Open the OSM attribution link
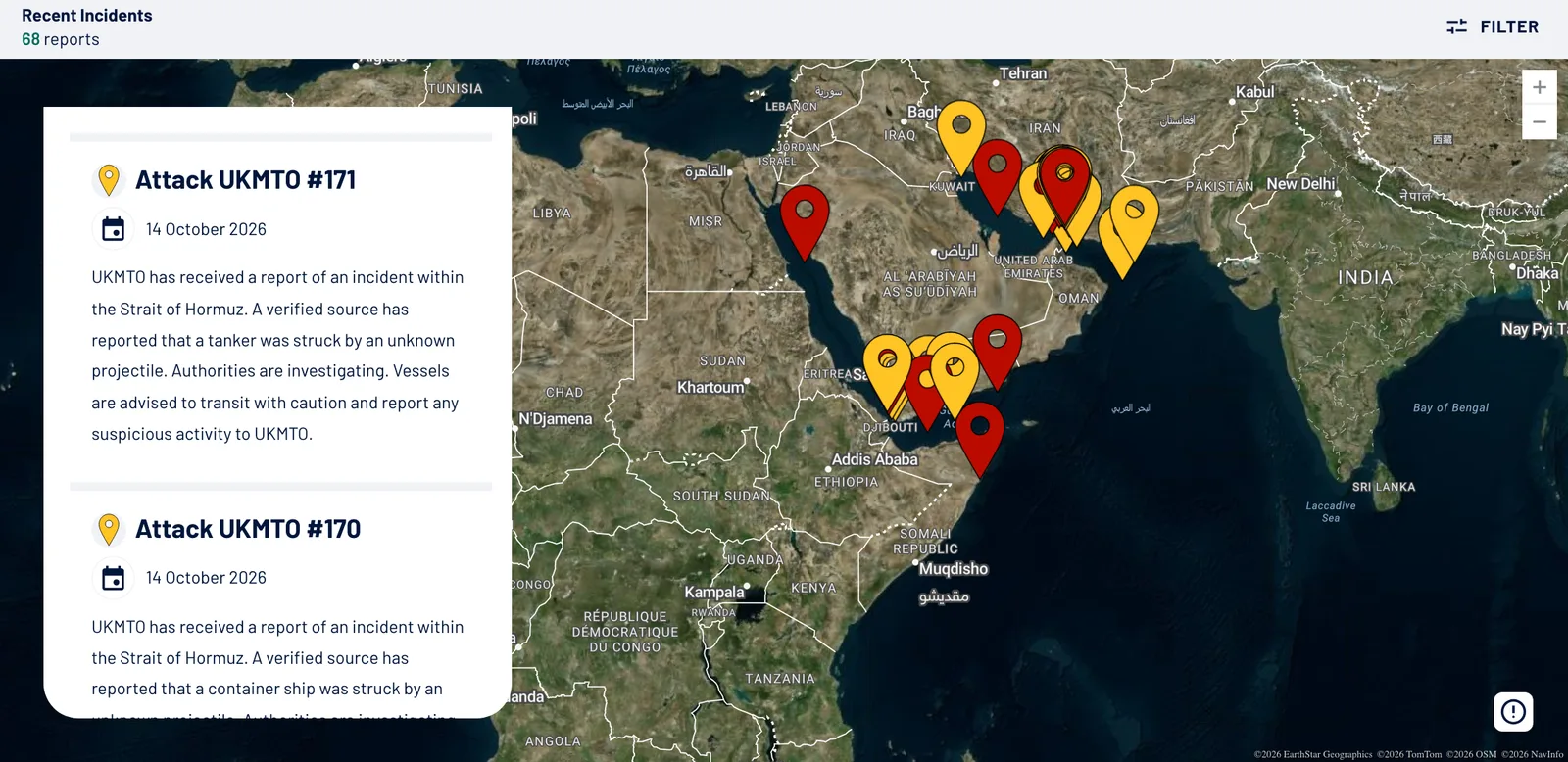Image resolution: width=1568 pixels, height=762 pixels. pos(1472,754)
